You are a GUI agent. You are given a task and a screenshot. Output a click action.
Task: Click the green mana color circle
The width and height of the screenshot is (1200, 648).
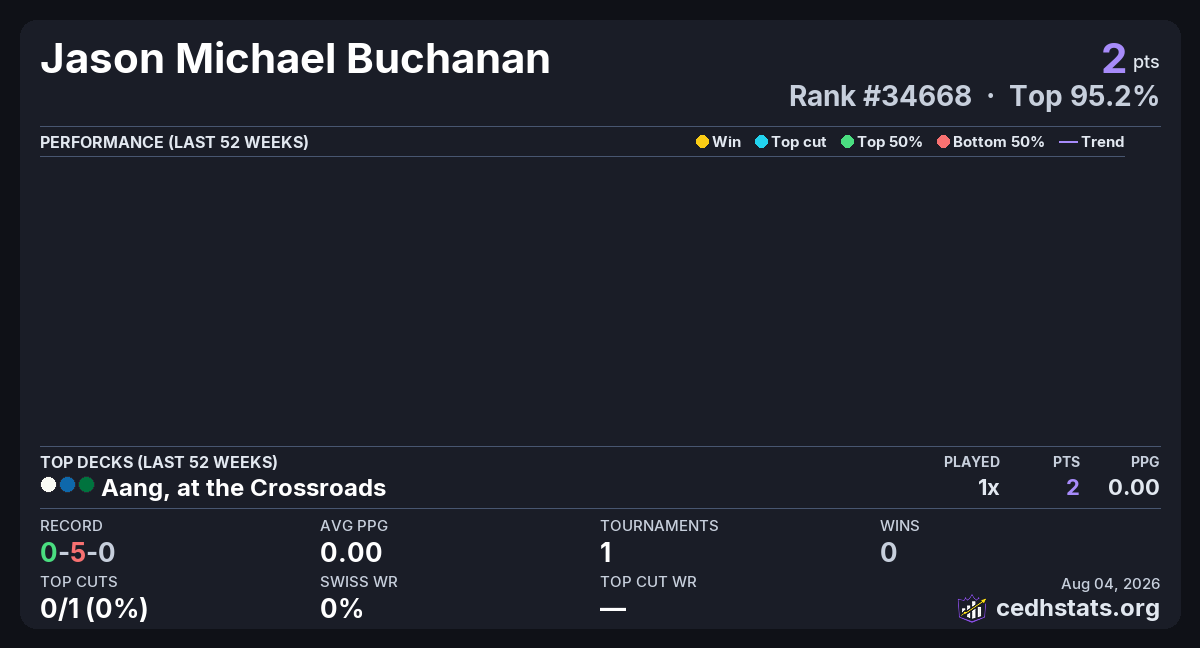point(86,485)
